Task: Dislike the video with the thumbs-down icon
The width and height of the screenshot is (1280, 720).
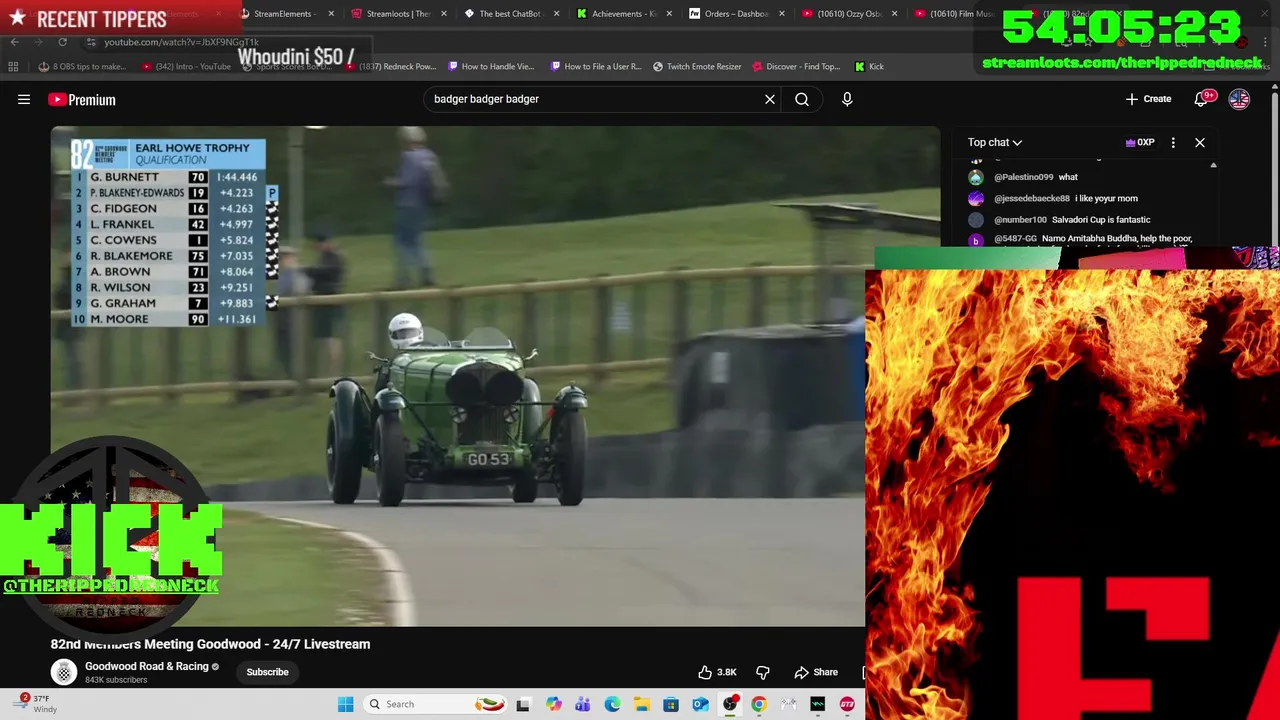Action: click(763, 672)
